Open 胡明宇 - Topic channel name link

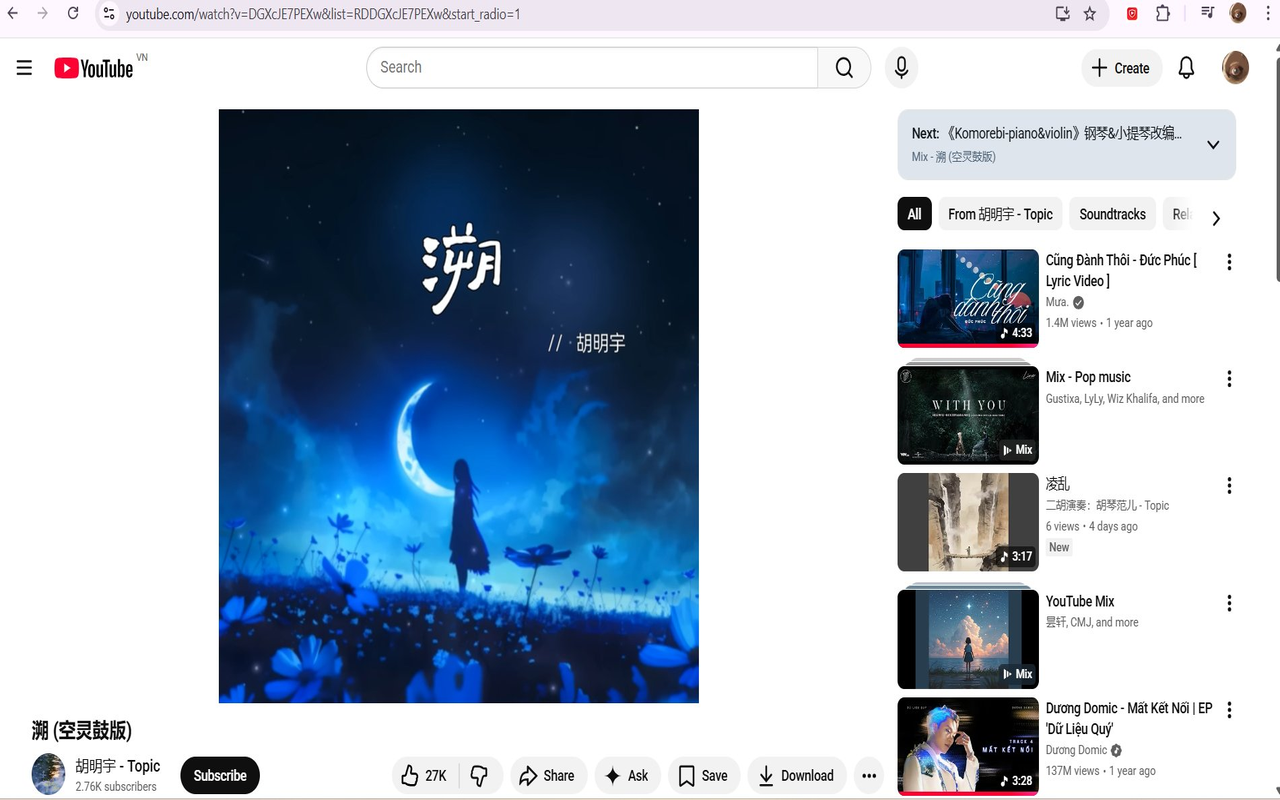click(x=118, y=766)
